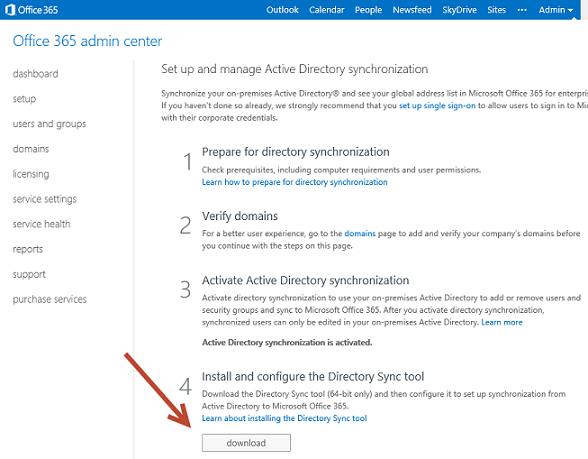Click Learn more under Activate synchronization
Screen dimensions: 588x459
pos(502,322)
